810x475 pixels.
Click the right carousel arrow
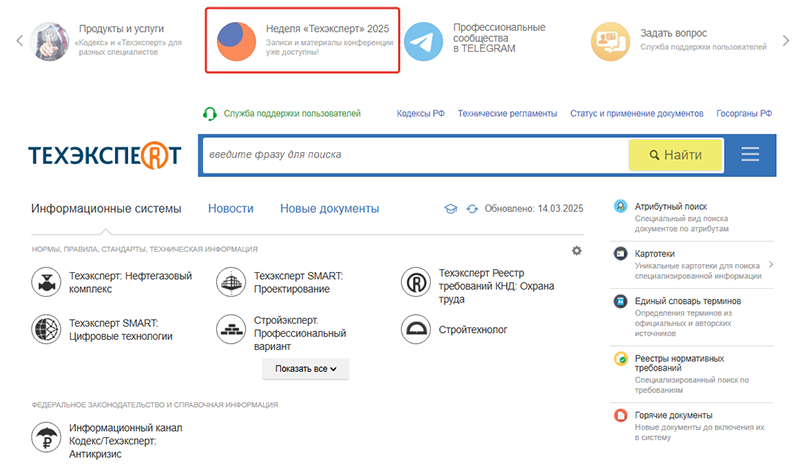pyautogui.click(x=786, y=41)
